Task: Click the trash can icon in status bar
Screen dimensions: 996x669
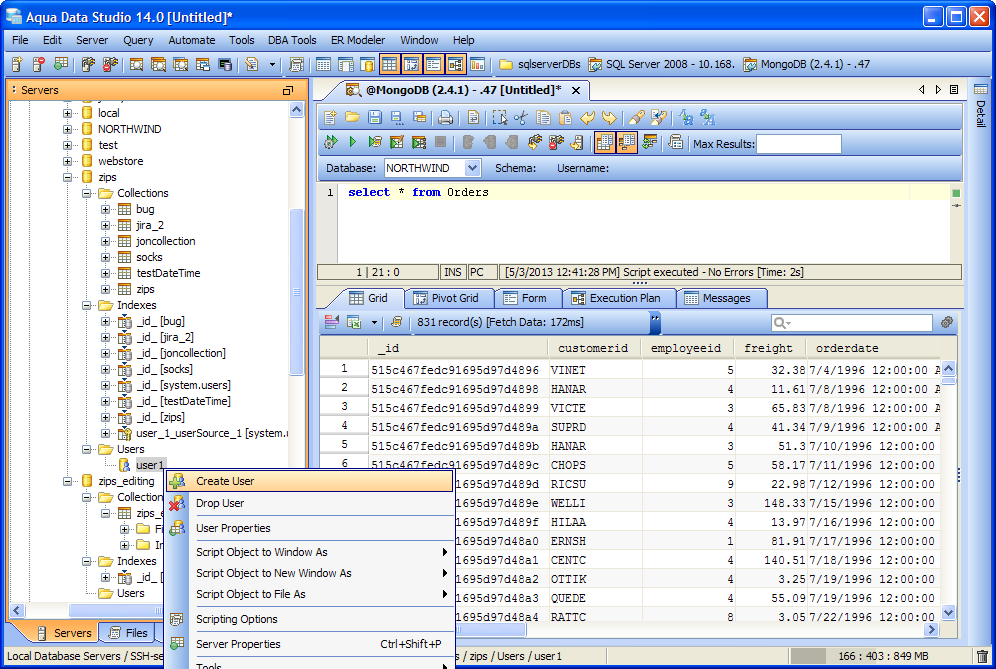Action: tap(983, 656)
